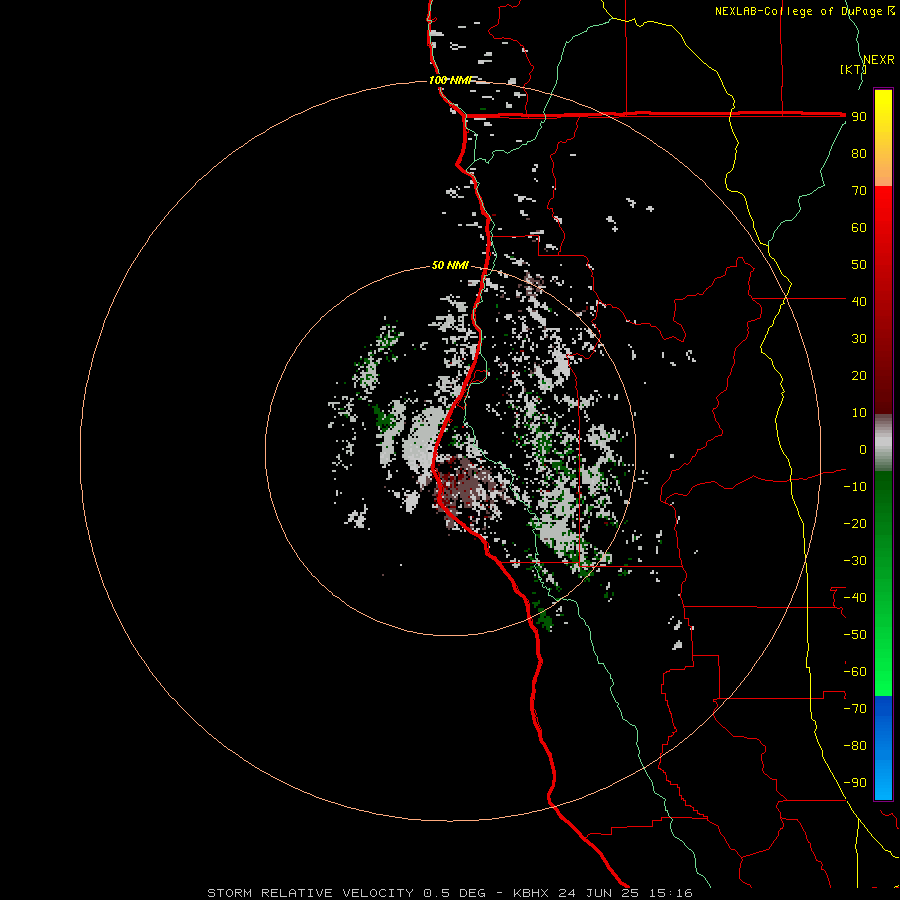Click the "100 NMI" range ring label

click(451, 80)
